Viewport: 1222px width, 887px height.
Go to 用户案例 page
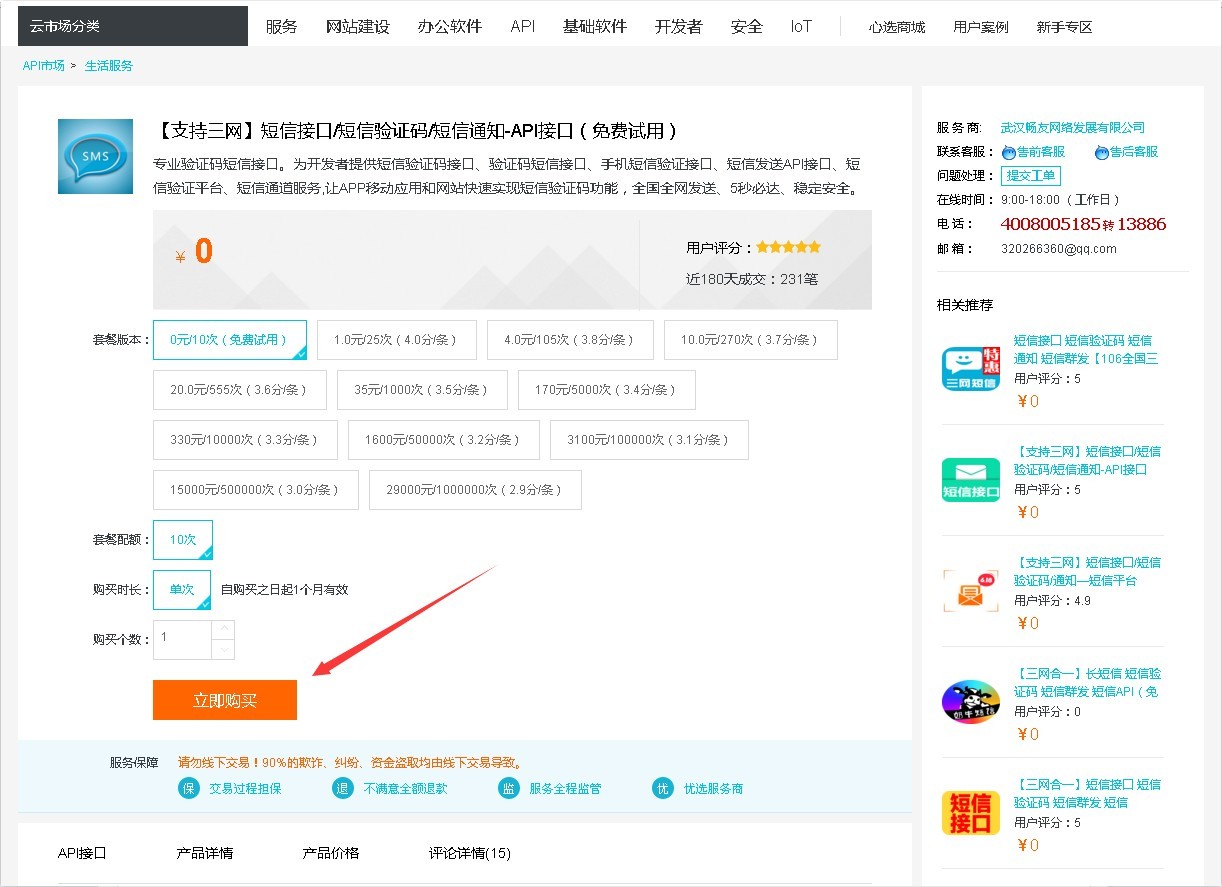click(981, 28)
